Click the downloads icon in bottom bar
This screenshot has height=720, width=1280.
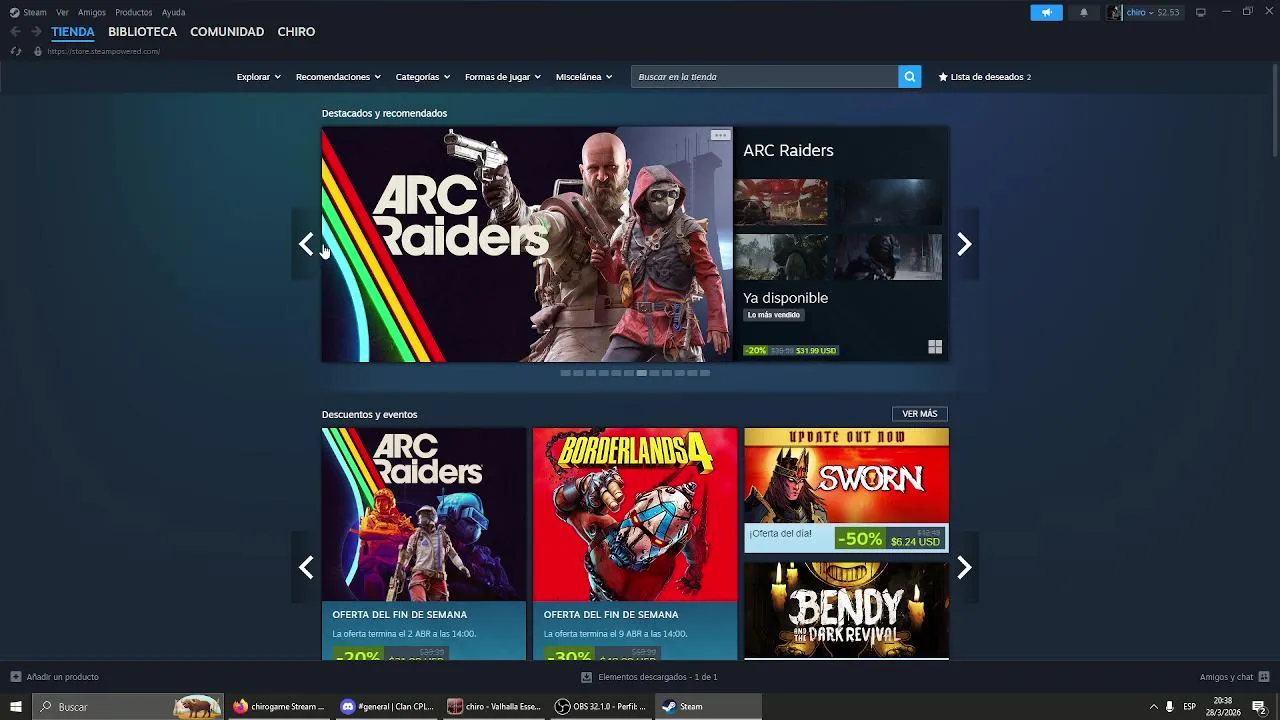coord(586,677)
